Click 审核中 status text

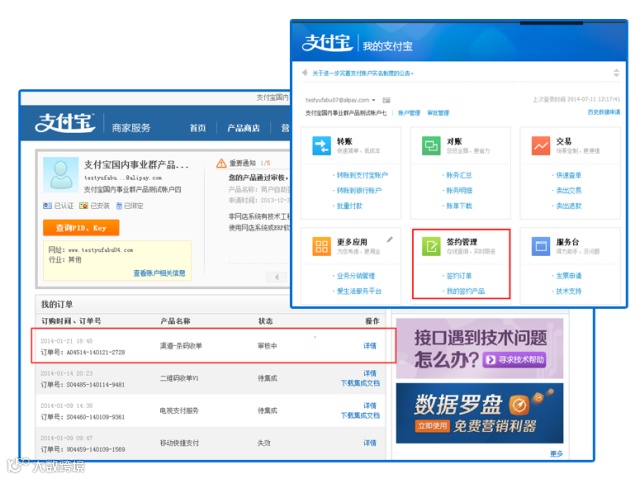[267, 346]
